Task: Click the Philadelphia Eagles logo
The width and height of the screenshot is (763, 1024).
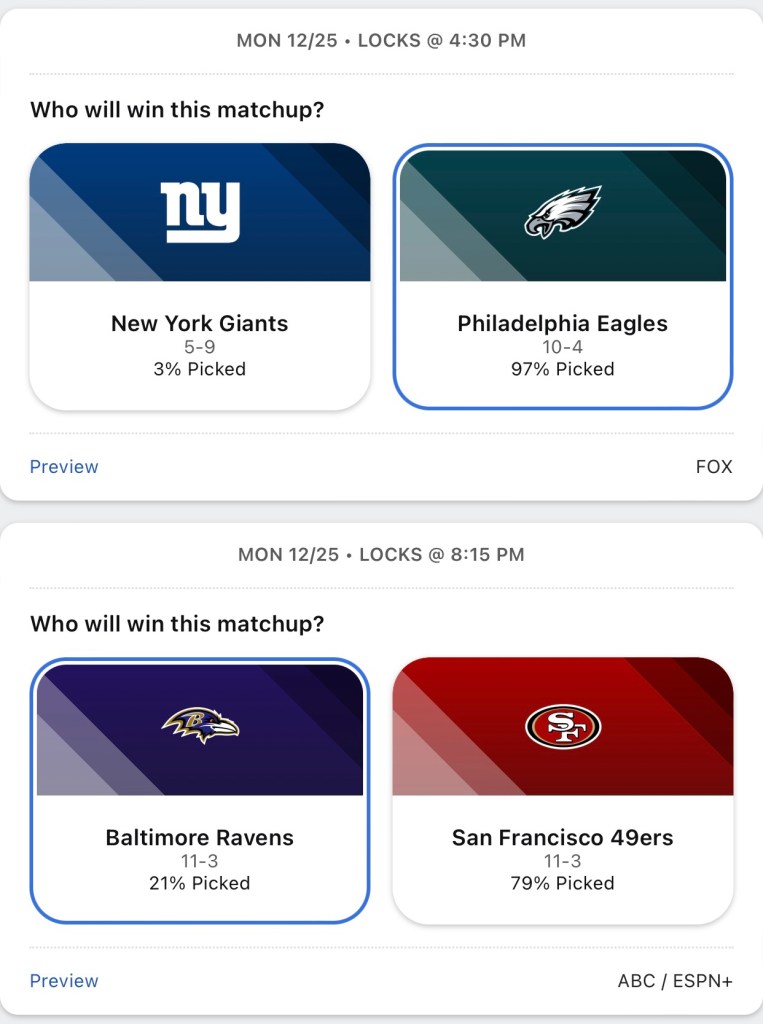Action: [563, 212]
